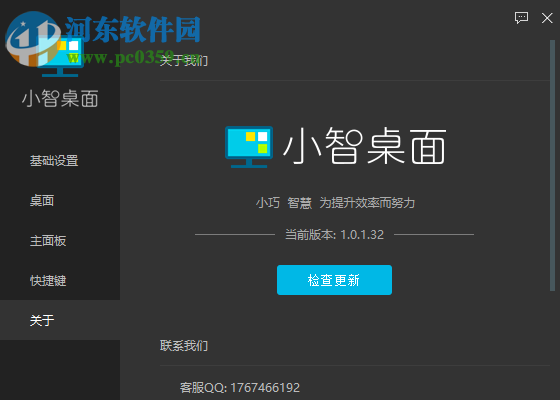Viewport: 560px width, 400px height.
Task: Click the large 小智桌面 title text
Action: point(365,146)
